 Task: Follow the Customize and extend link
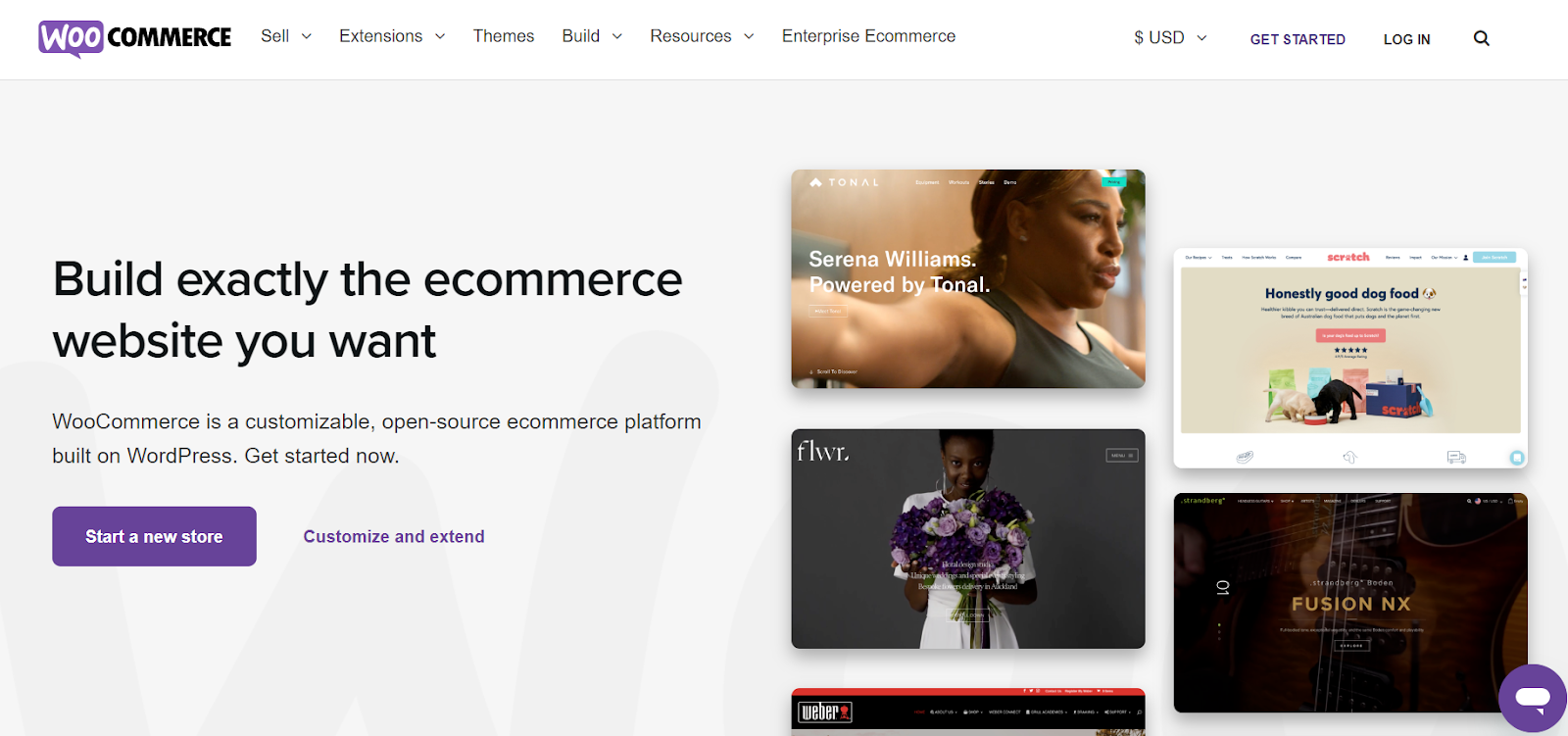[394, 536]
